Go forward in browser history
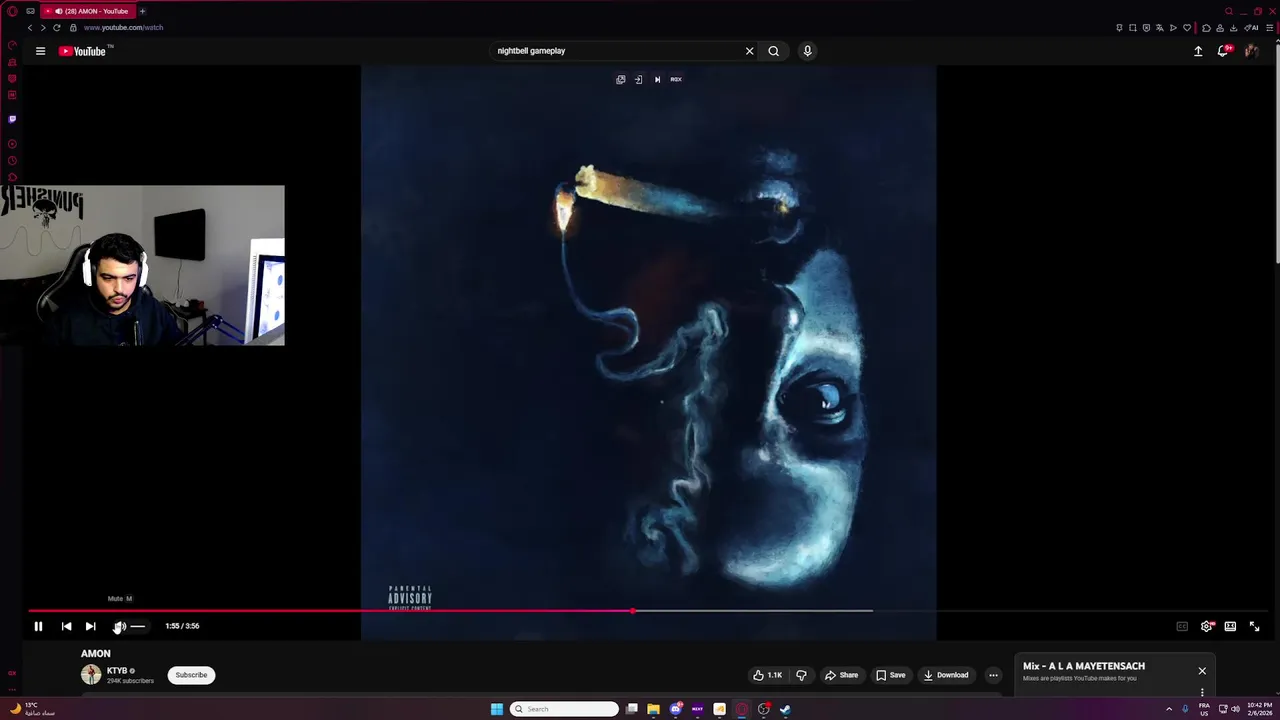1280x720 pixels. [42, 28]
